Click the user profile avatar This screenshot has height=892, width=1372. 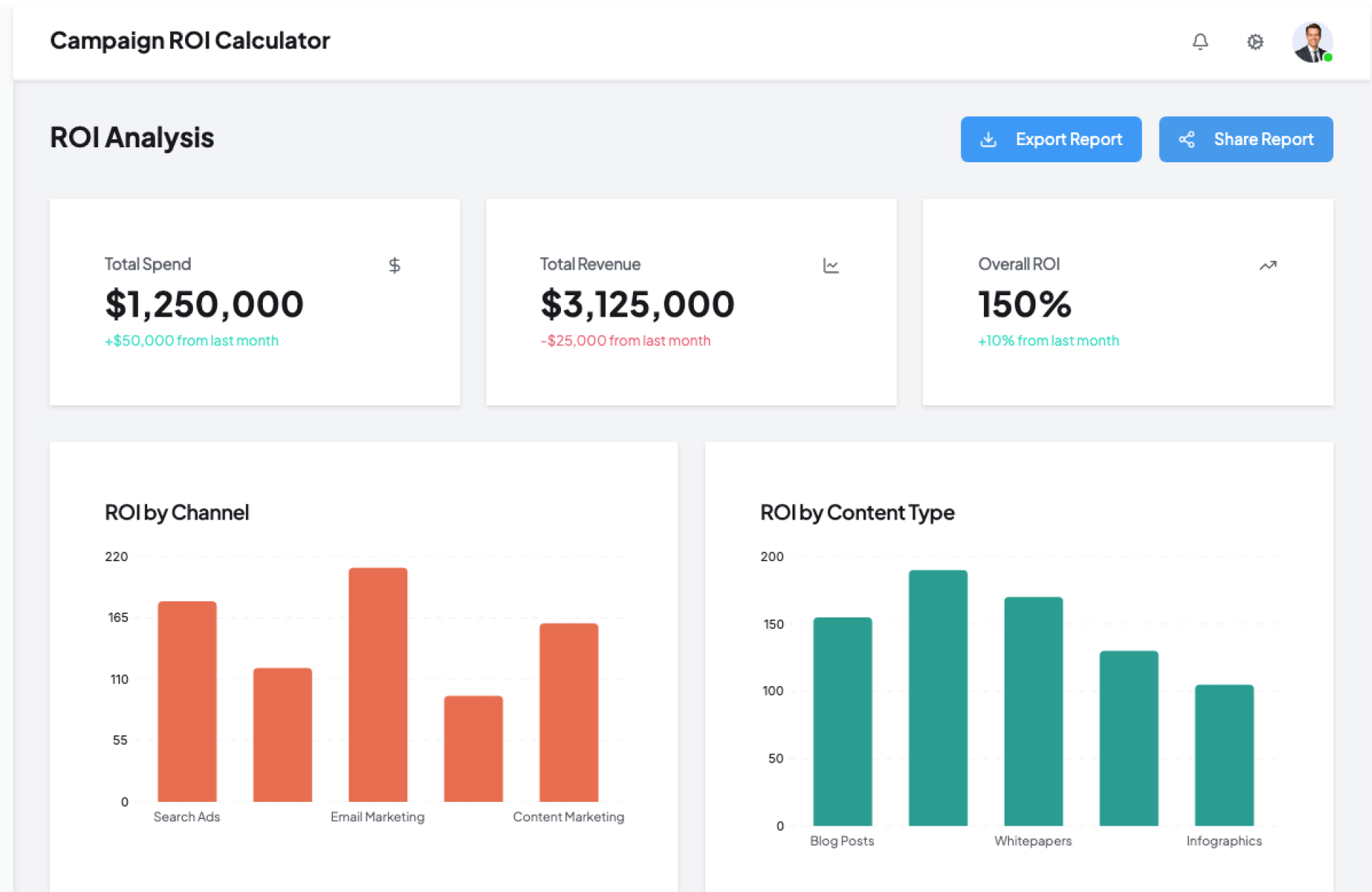pyautogui.click(x=1311, y=42)
